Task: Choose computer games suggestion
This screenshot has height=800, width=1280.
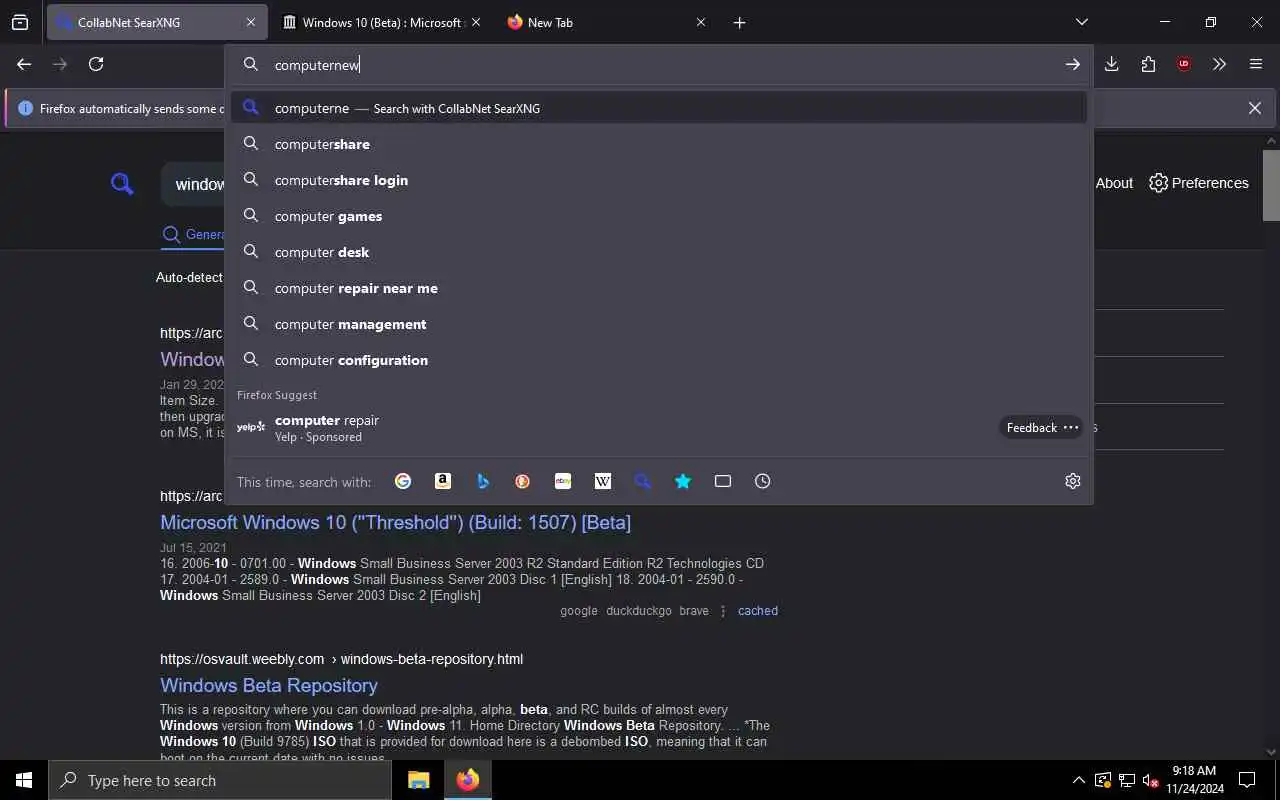Action: coord(659,216)
